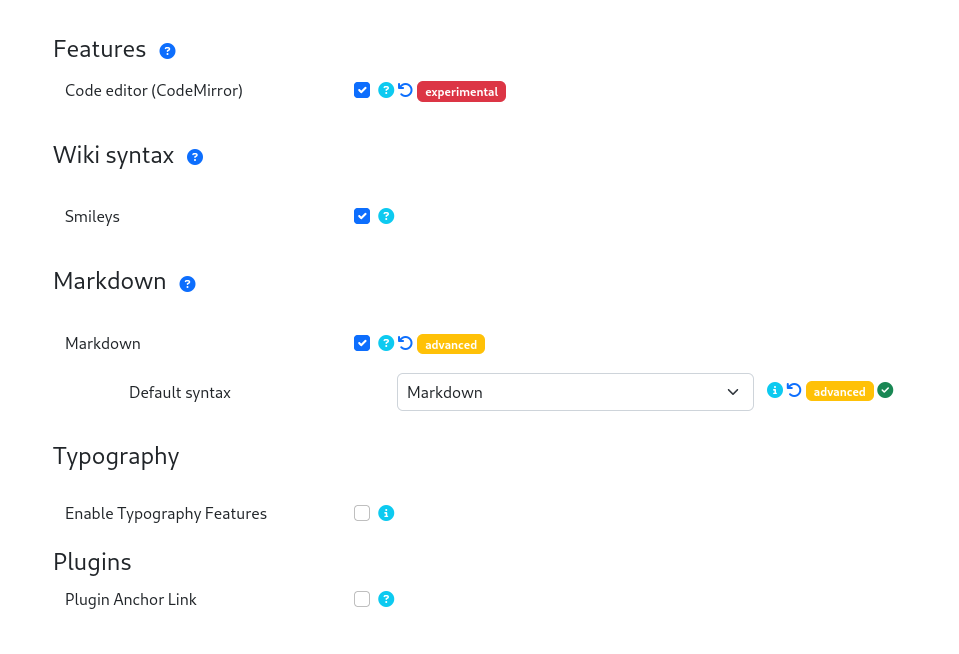Disable the Code editor (CodeMirror) checkbox

pyautogui.click(x=362, y=90)
